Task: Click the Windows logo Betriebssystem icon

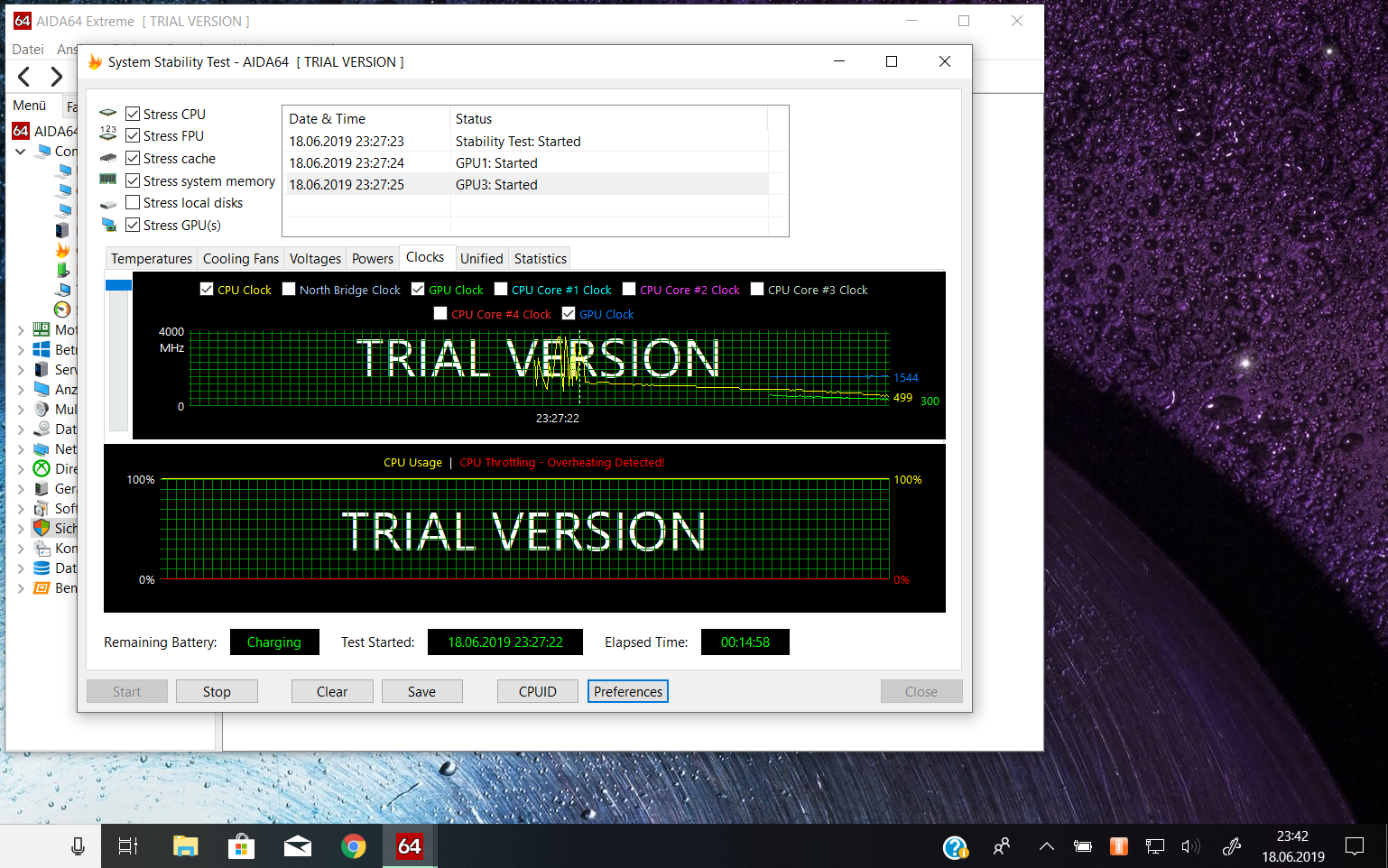Action: click(42, 349)
